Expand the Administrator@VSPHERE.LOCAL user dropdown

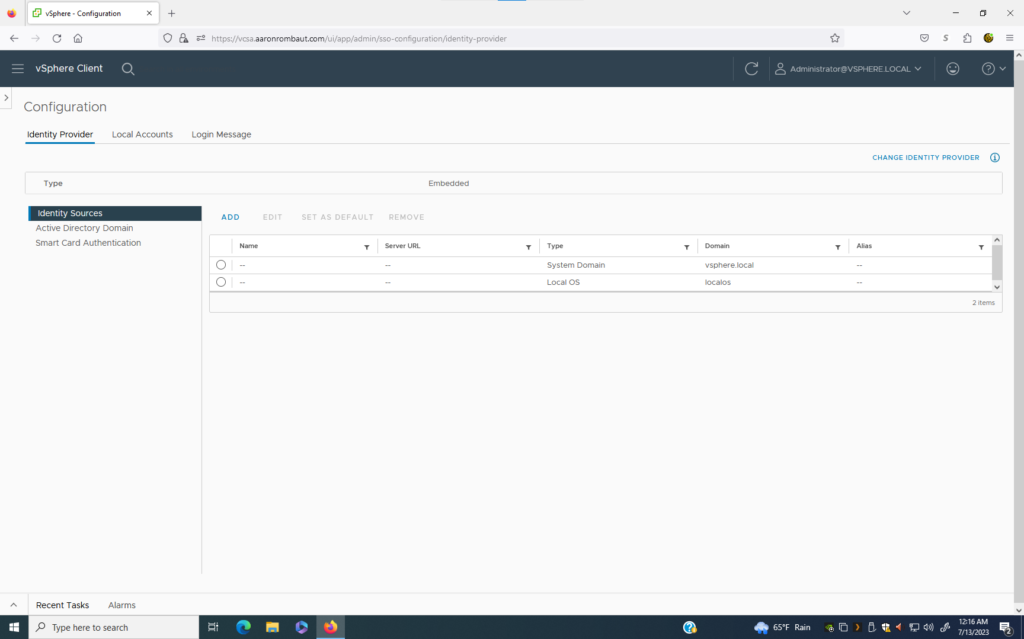[x=848, y=68]
